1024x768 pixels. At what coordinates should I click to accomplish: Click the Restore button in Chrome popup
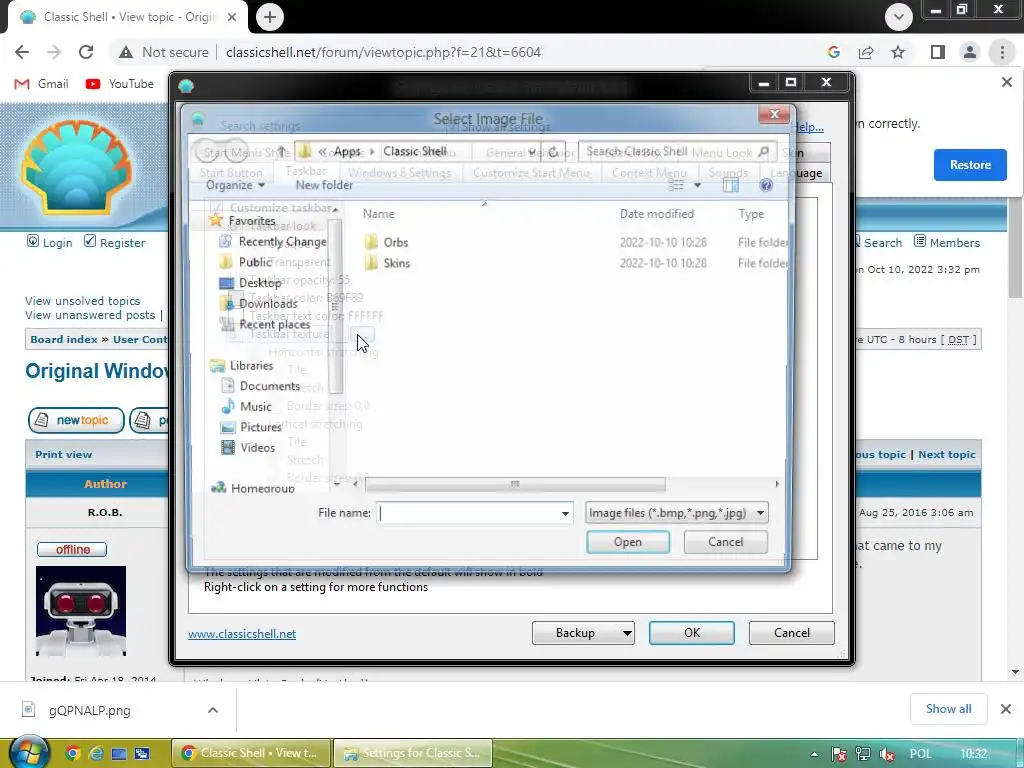[970, 165]
